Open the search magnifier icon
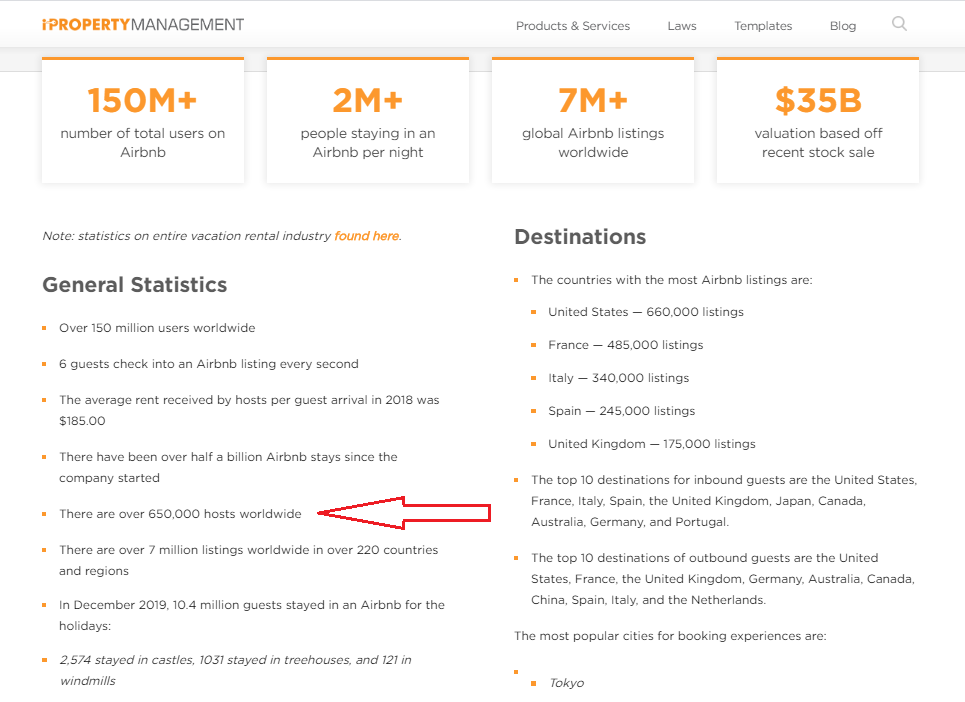The width and height of the screenshot is (965, 702). coord(898,24)
